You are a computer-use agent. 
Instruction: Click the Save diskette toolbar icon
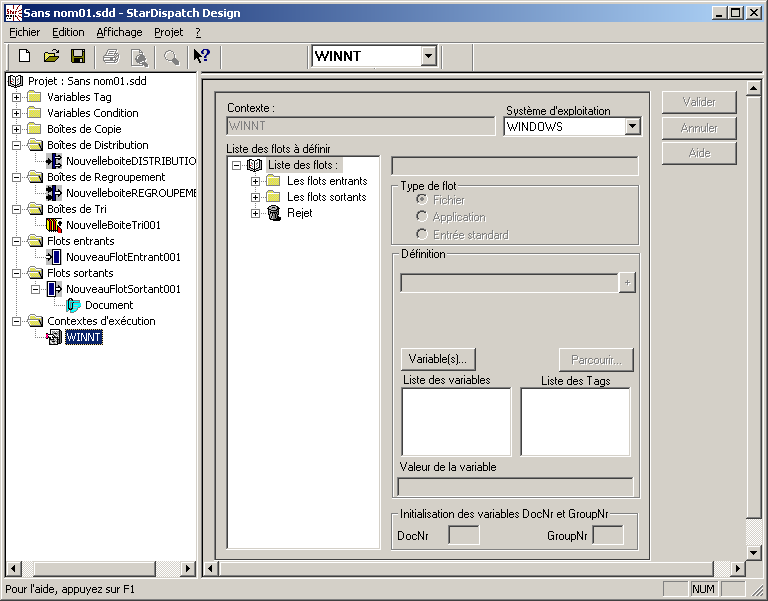pyautogui.click(x=77, y=57)
